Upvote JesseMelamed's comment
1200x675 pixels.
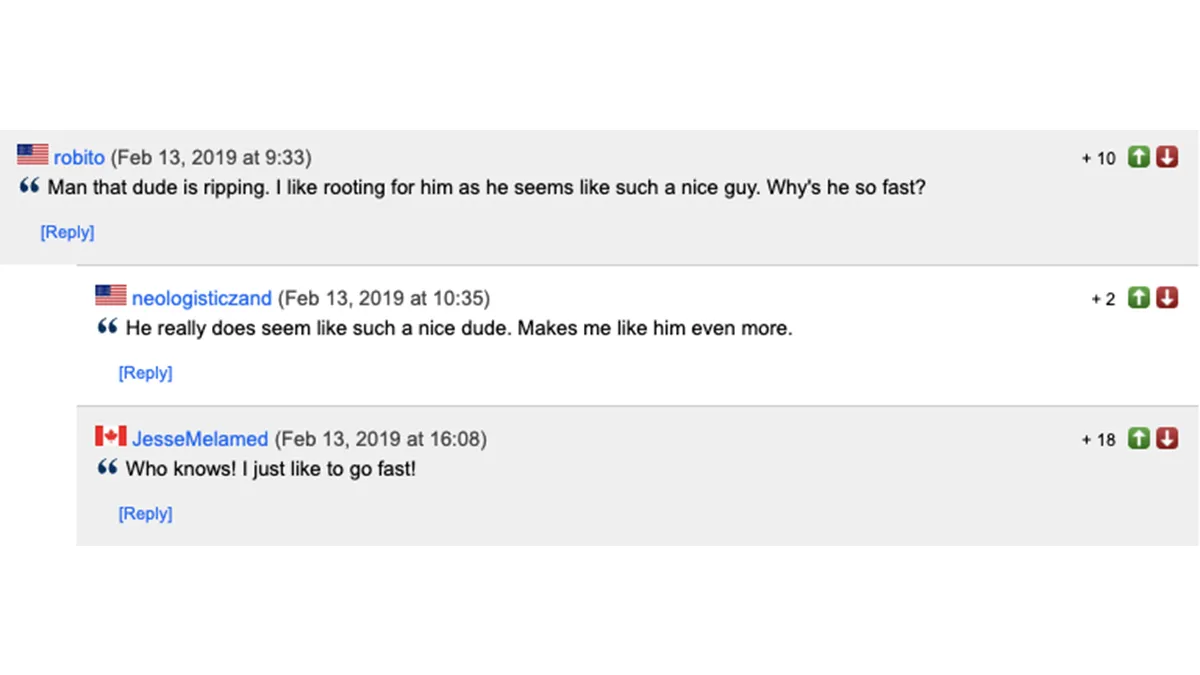click(x=1139, y=439)
